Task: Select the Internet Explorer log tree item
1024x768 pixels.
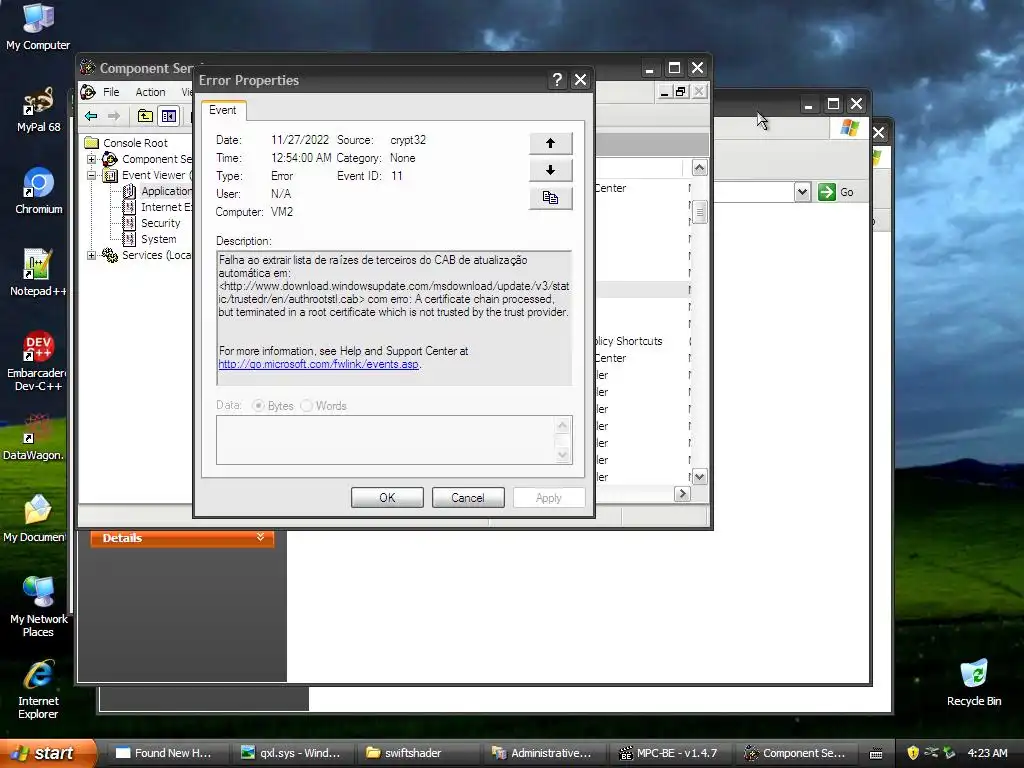Action: 165,207
